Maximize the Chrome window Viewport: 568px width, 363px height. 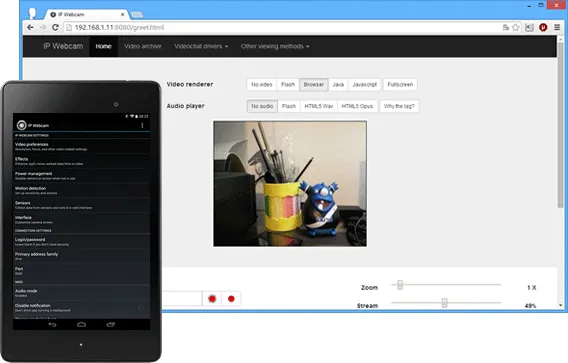coord(540,5)
